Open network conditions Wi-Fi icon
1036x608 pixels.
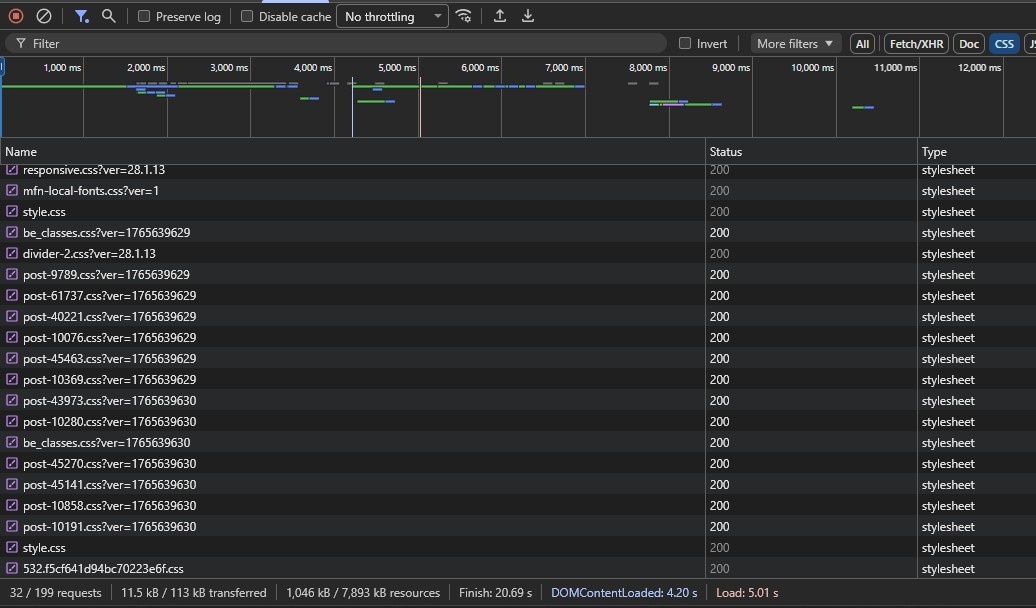pos(463,16)
